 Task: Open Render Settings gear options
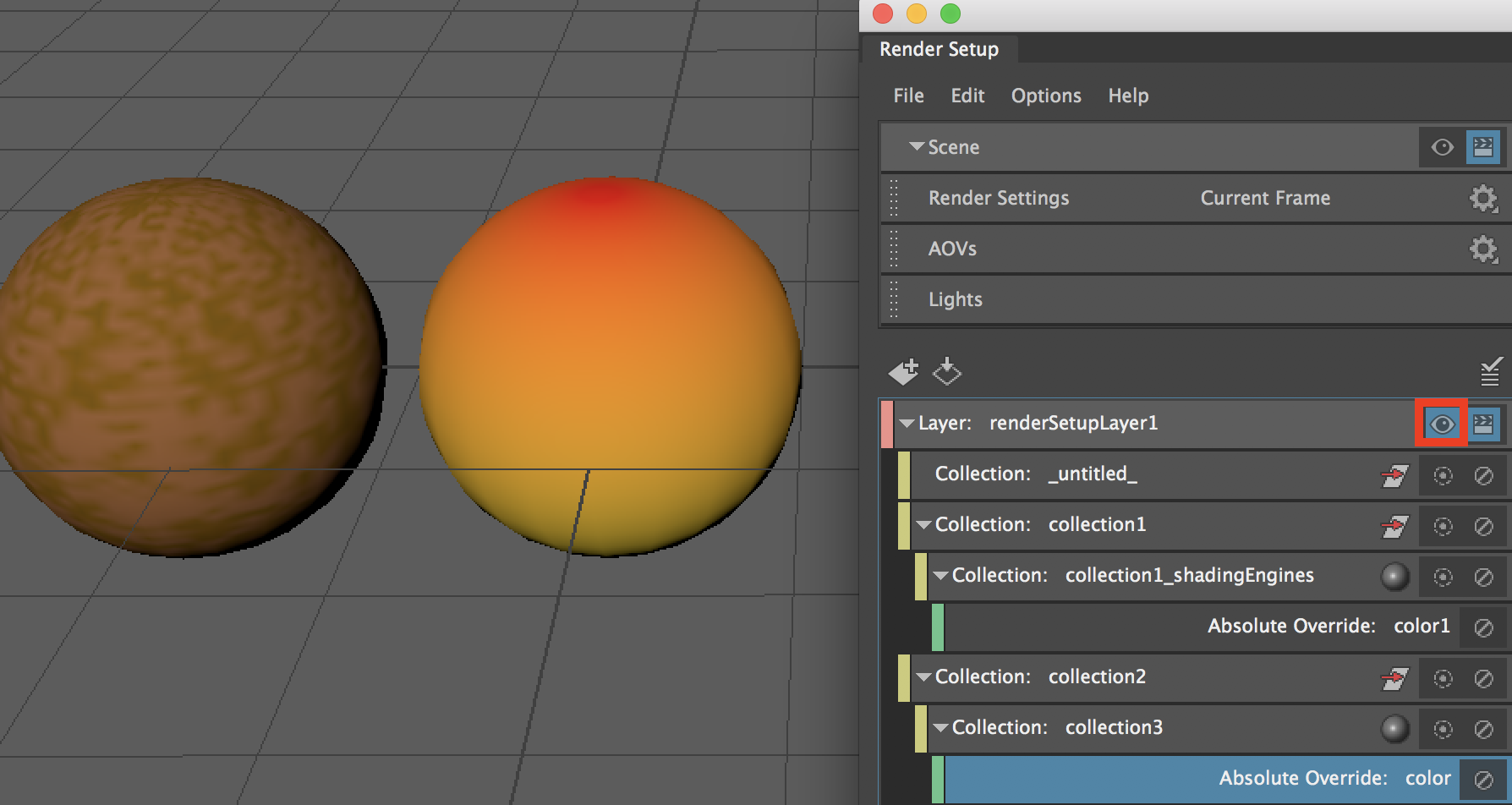(1481, 198)
